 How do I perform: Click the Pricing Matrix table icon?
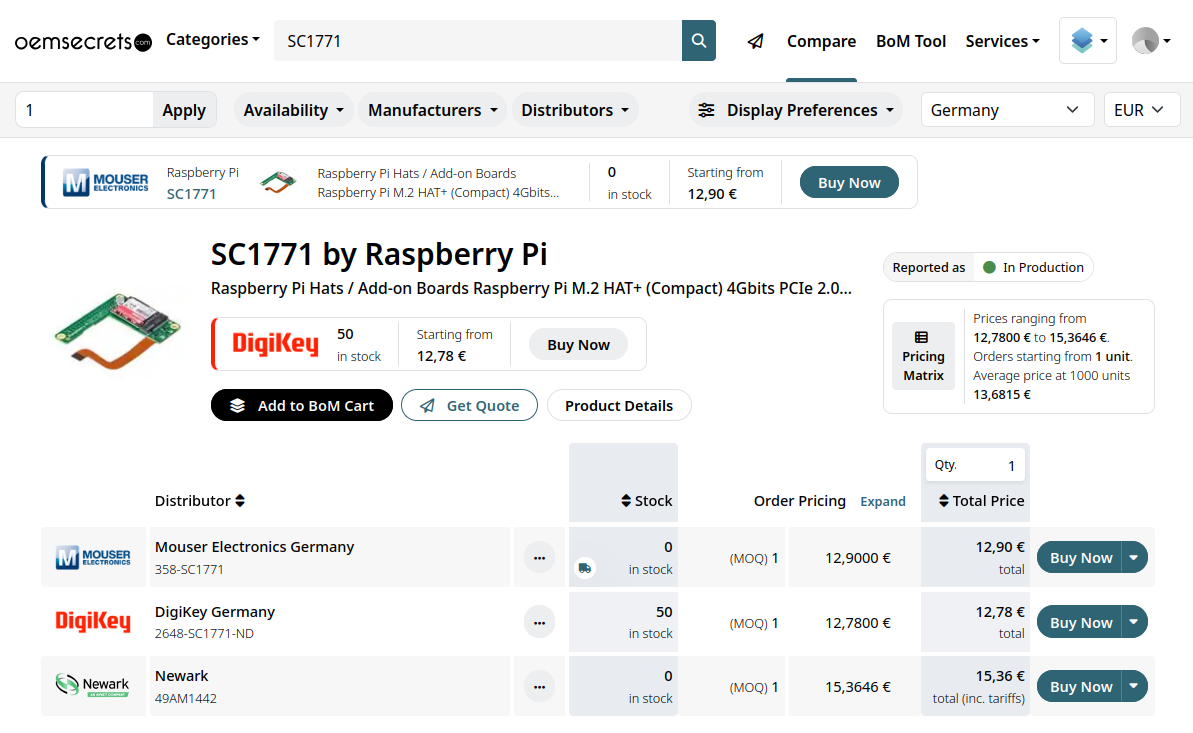click(x=922, y=338)
